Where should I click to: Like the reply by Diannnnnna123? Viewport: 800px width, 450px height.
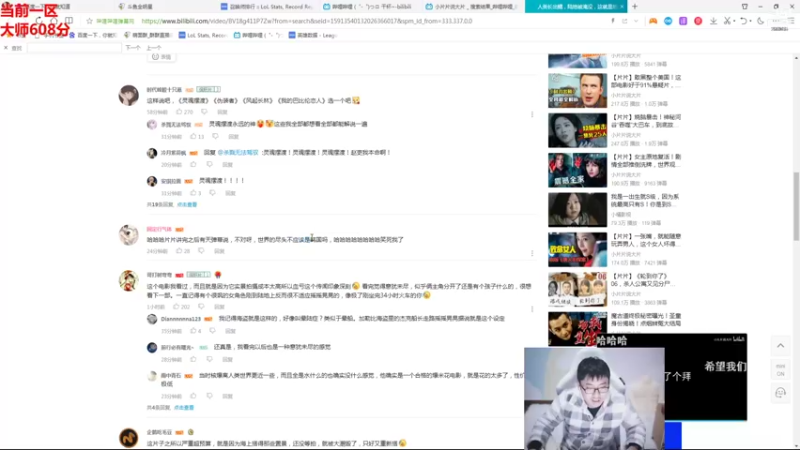pyautogui.click(x=193, y=331)
